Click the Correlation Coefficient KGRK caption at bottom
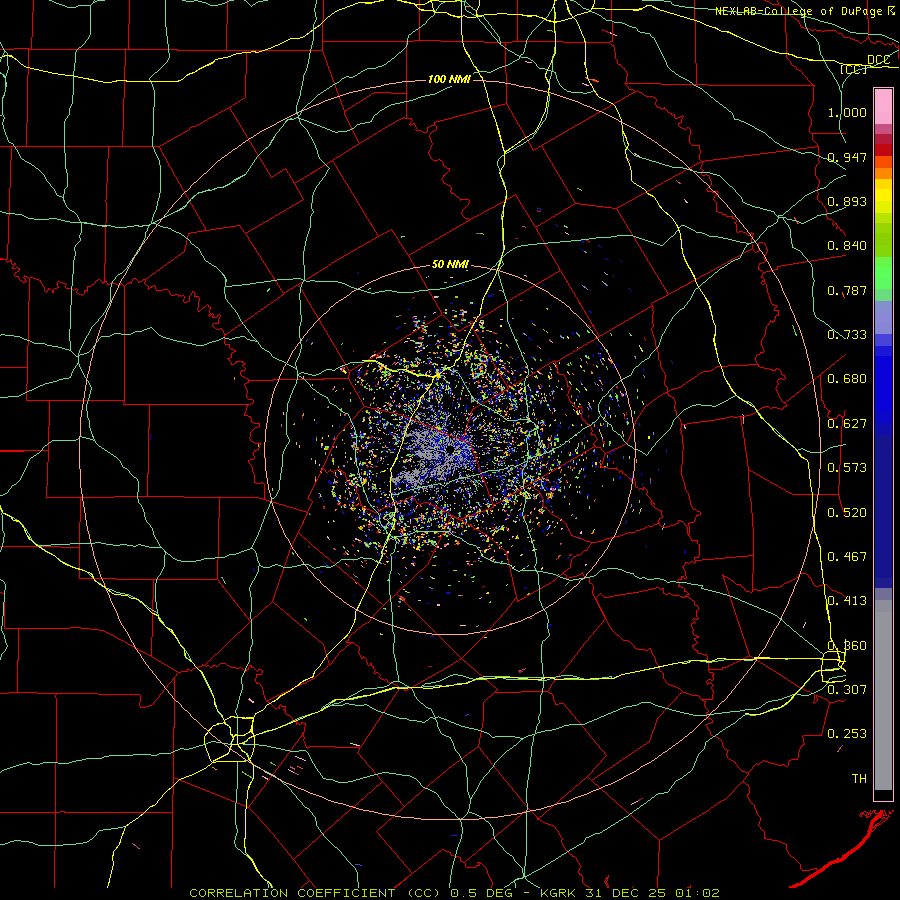The height and width of the screenshot is (900, 900). point(454,893)
